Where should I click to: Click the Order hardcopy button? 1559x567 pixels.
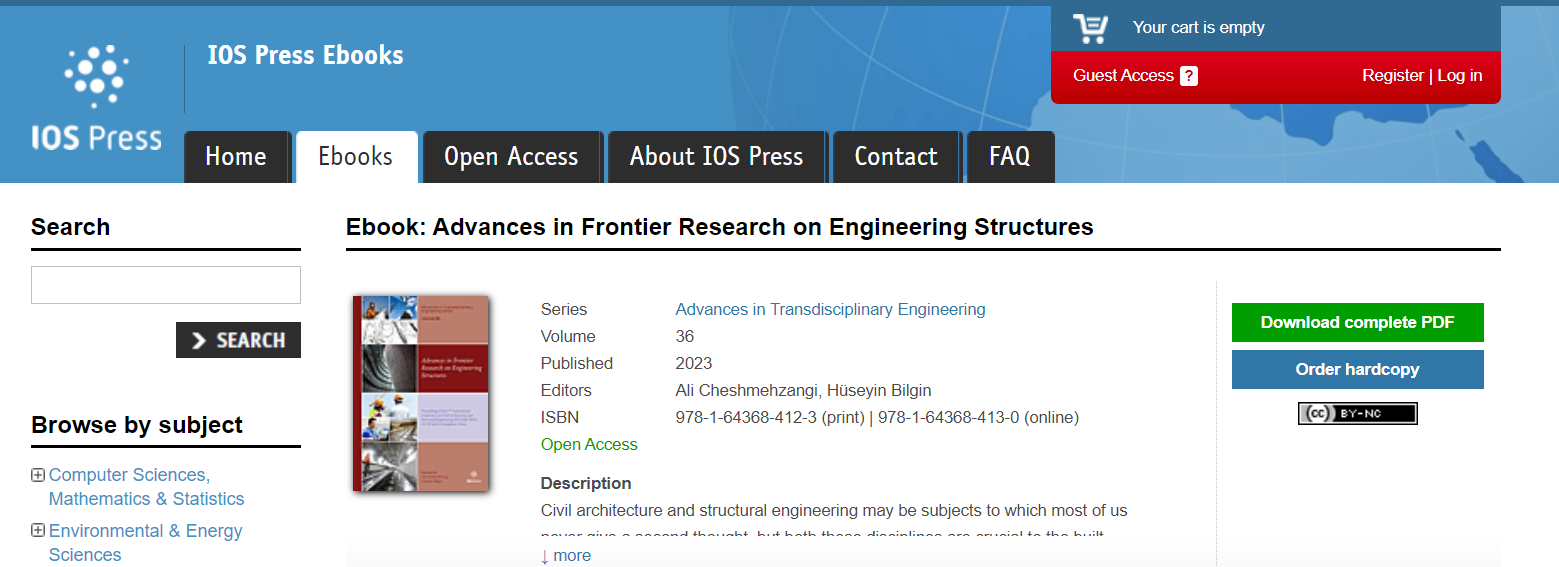point(1357,369)
